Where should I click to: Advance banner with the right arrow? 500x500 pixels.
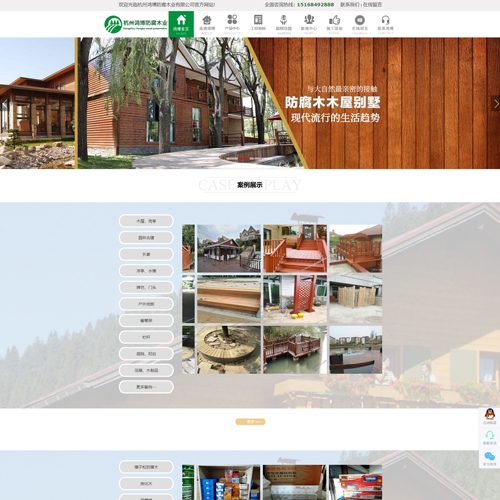496,104
